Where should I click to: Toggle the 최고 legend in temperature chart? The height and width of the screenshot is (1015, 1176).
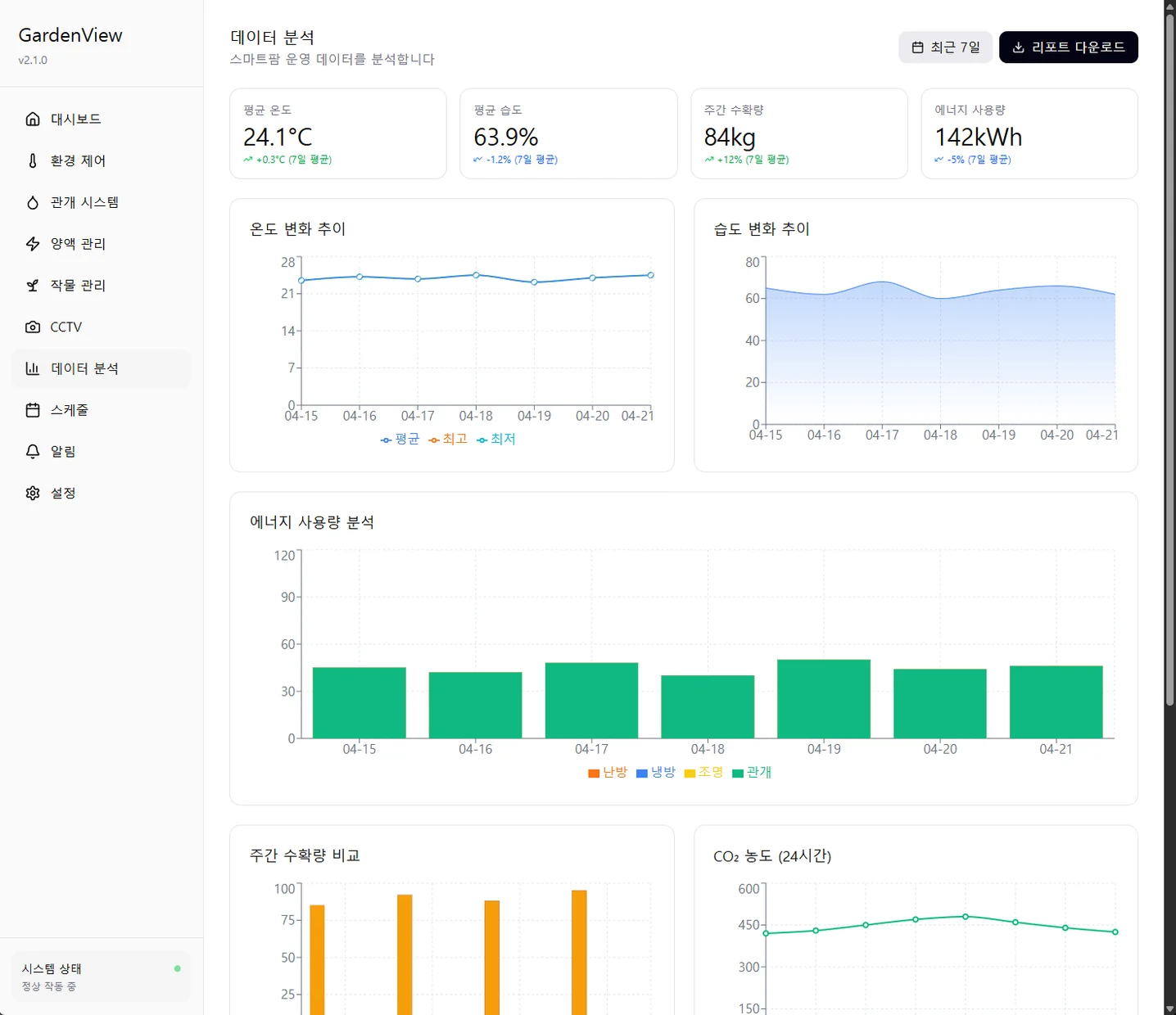click(448, 440)
